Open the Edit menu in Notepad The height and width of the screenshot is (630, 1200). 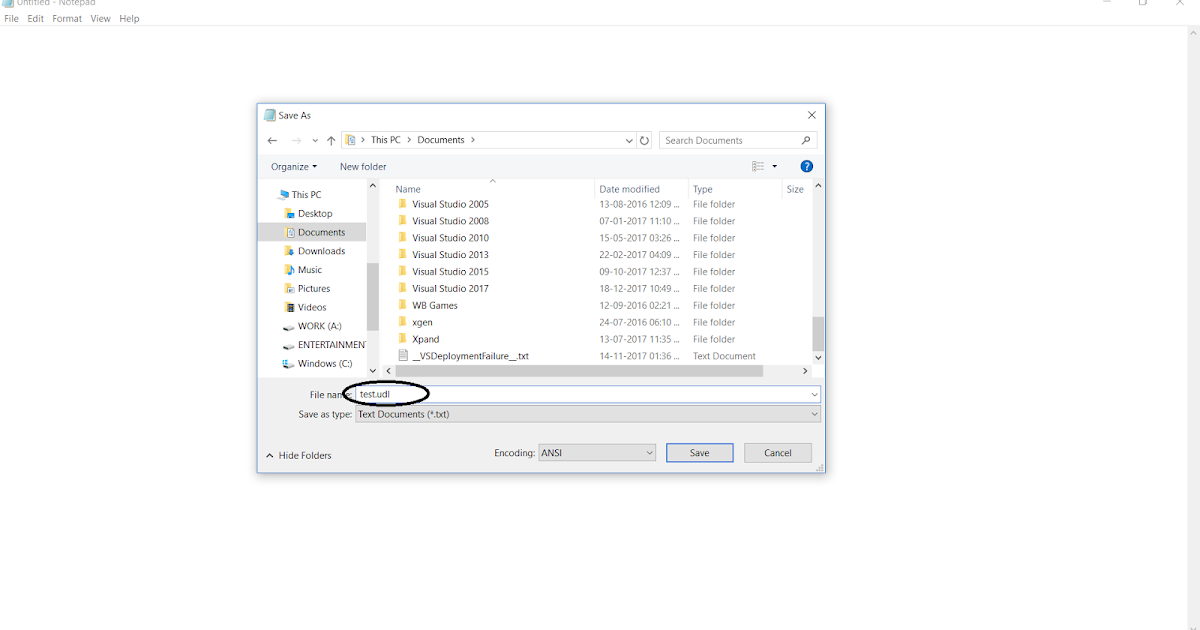(35, 18)
